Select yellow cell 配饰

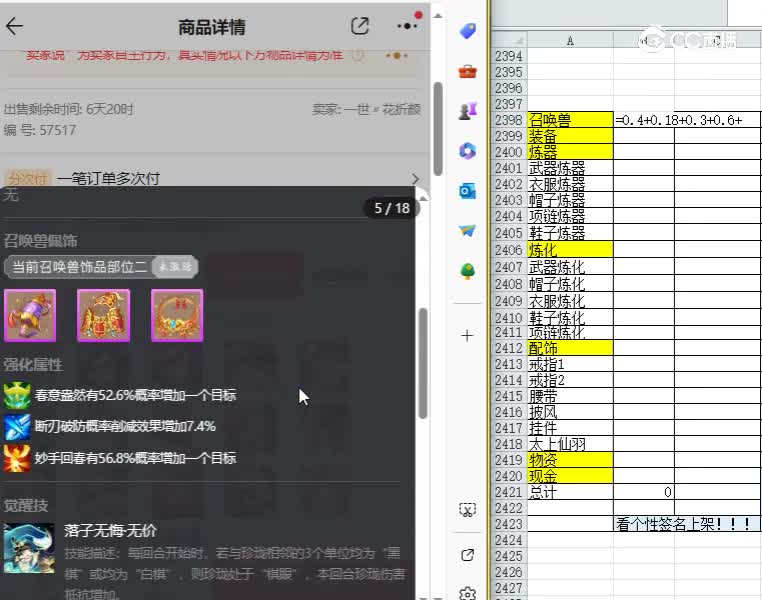pos(570,348)
